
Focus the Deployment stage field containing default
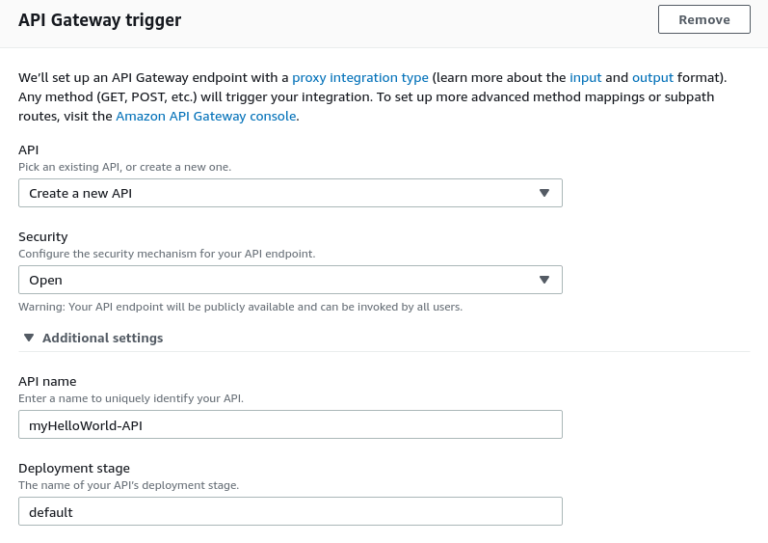tap(290, 512)
